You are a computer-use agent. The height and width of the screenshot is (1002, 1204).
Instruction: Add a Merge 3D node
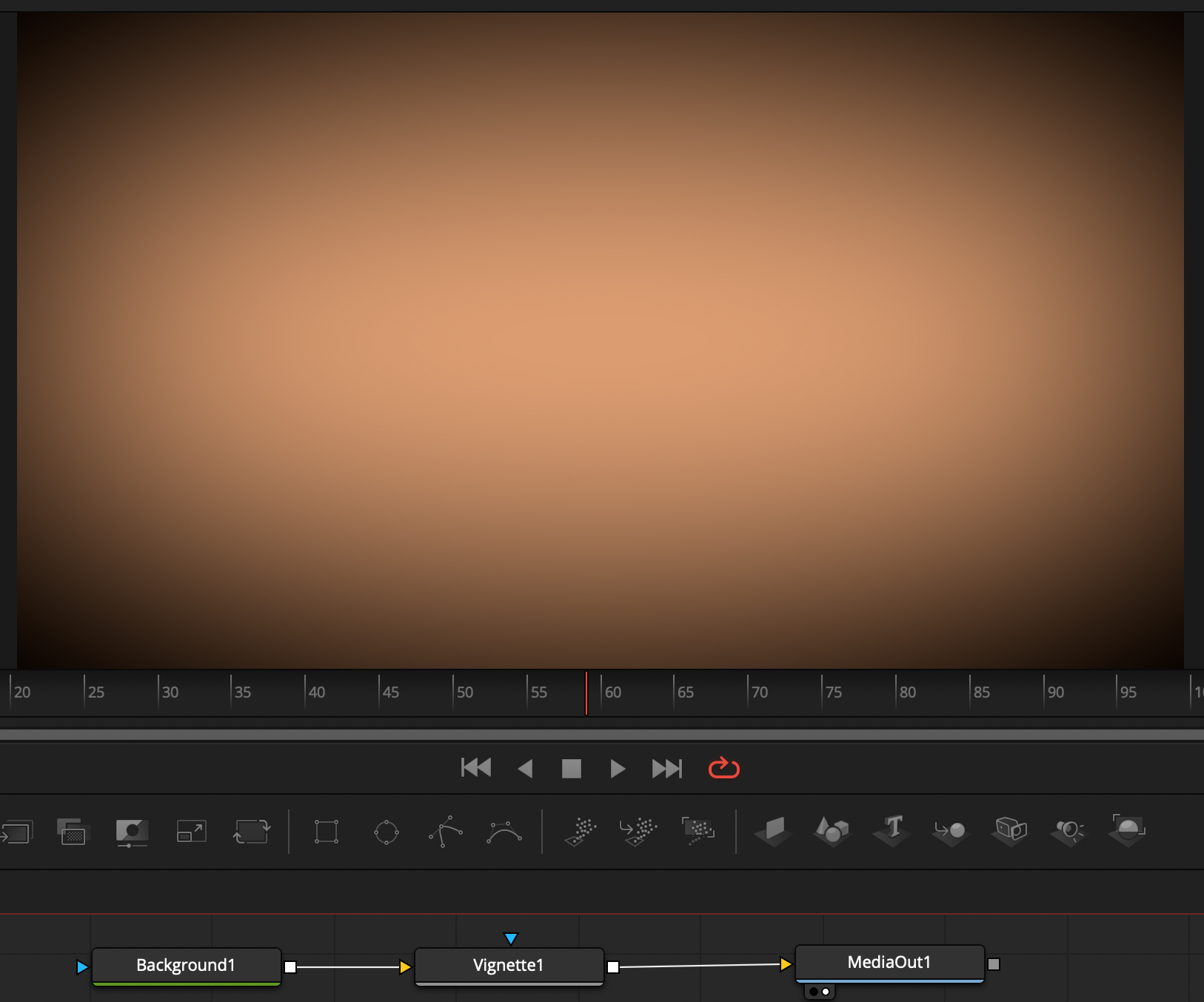(950, 832)
